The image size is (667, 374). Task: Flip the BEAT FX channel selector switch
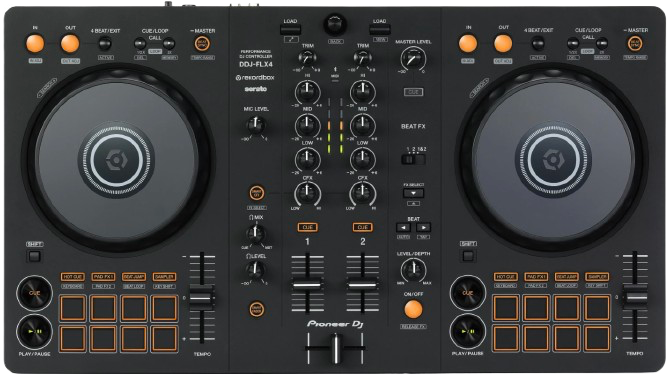pos(413,160)
